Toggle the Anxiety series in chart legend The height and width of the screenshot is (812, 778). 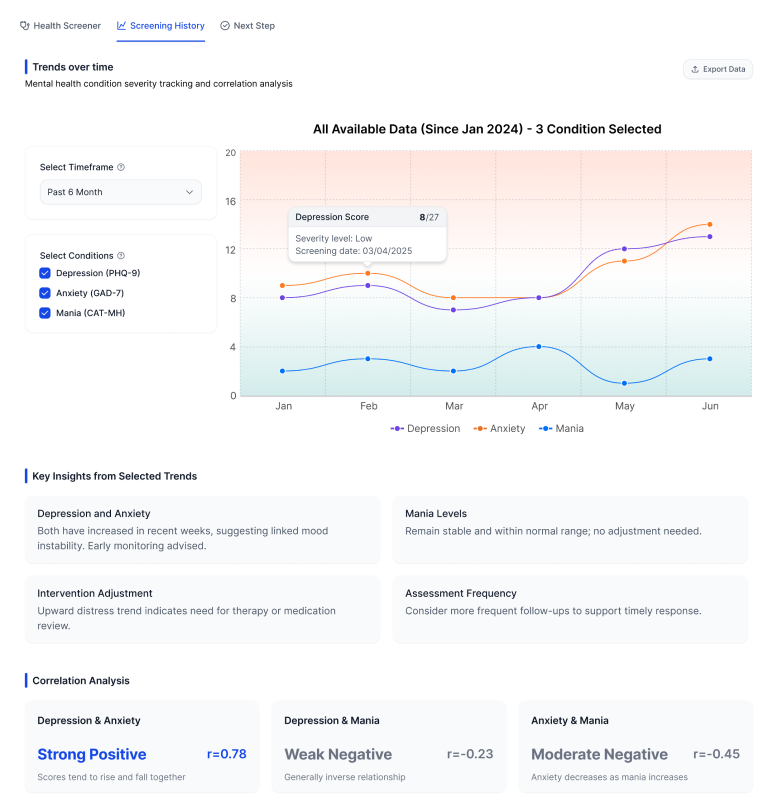click(x=499, y=428)
